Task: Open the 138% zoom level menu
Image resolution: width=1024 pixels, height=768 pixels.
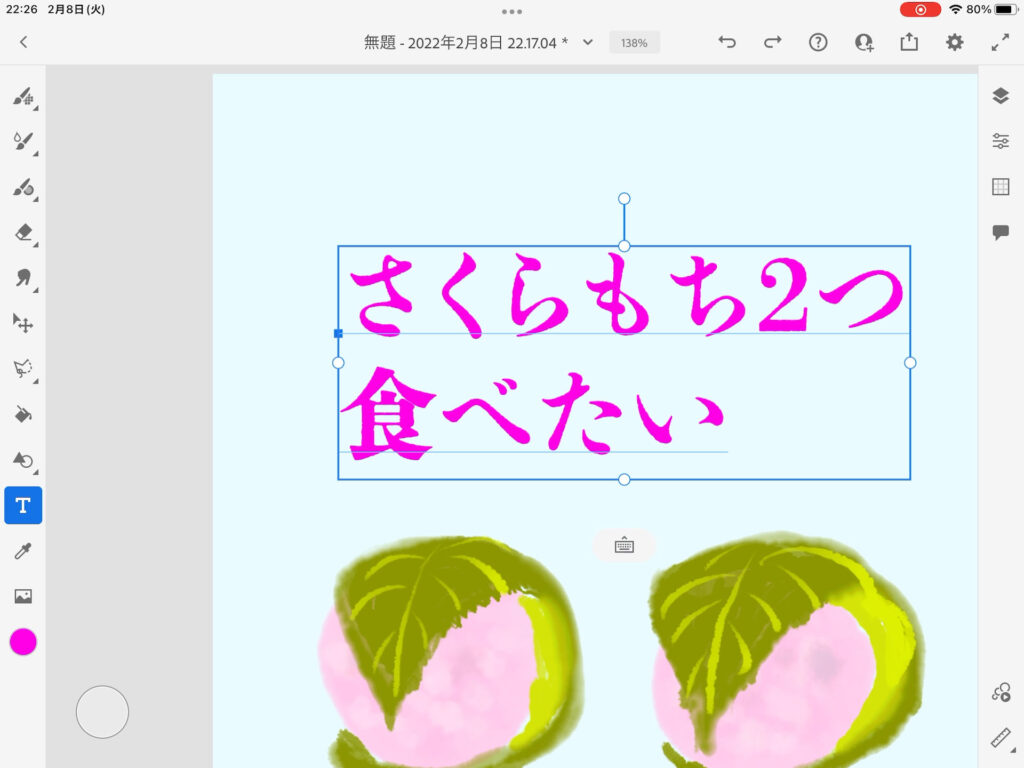Action: pyautogui.click(x=634, y=43)
